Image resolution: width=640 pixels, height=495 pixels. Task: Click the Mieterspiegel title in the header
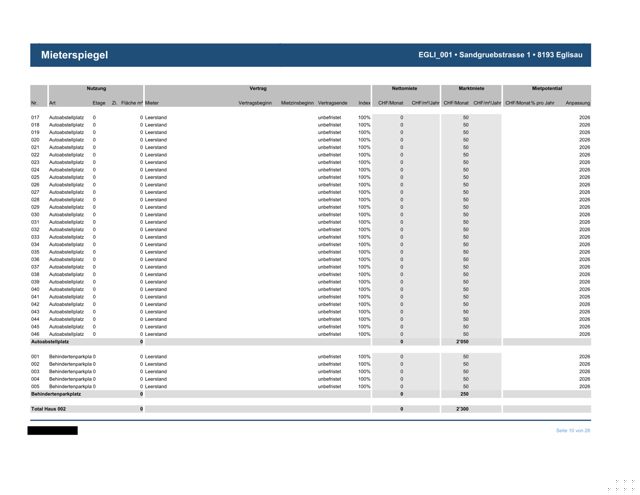pyautogui.click(x=74, y=55)
